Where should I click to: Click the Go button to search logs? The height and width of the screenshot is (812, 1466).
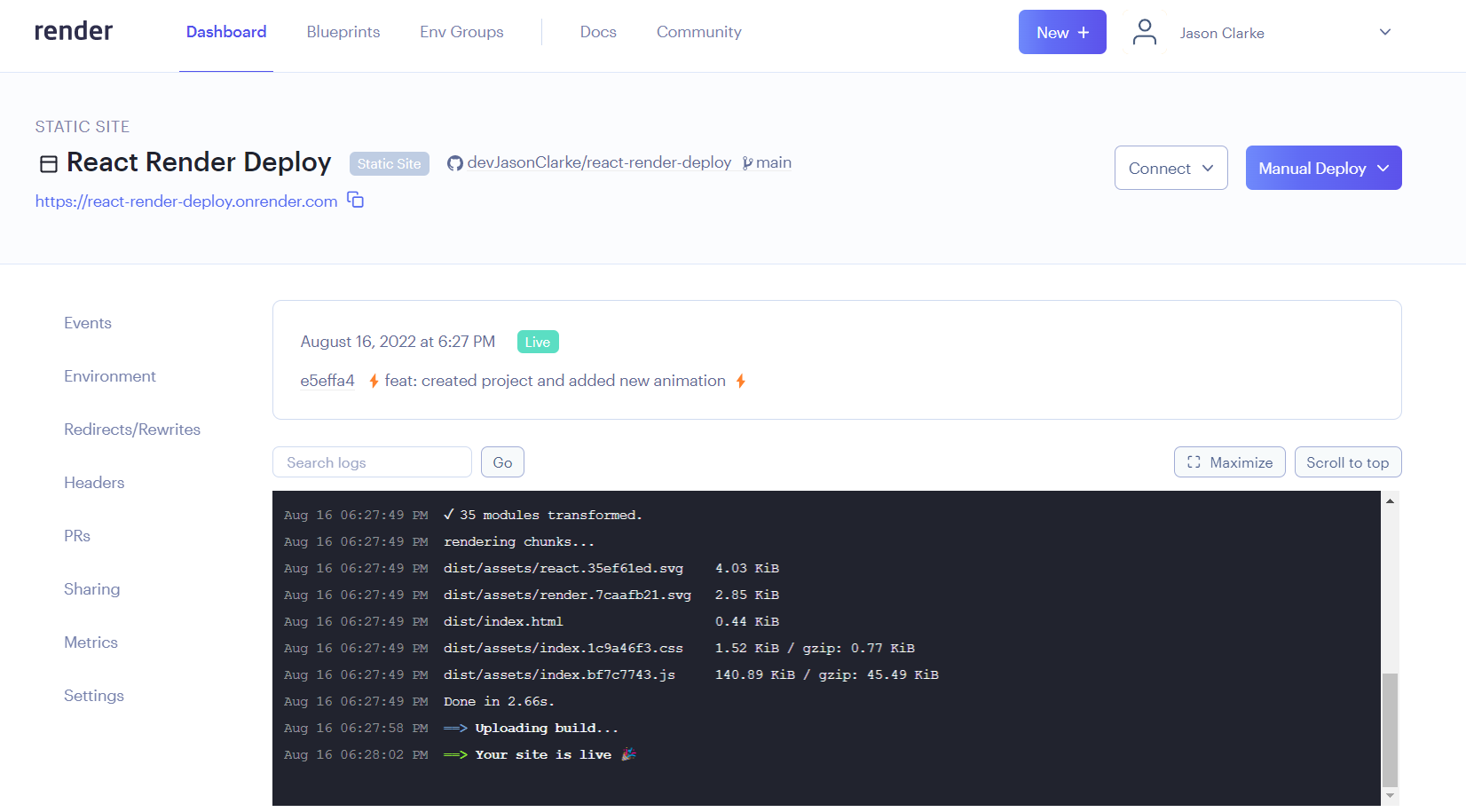[502, 461]
